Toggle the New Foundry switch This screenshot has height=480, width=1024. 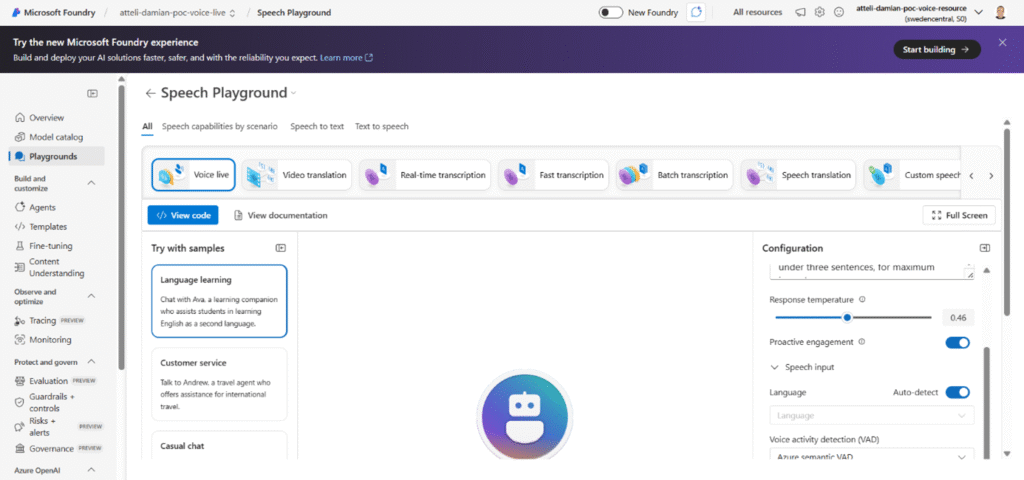click(611, 12)
